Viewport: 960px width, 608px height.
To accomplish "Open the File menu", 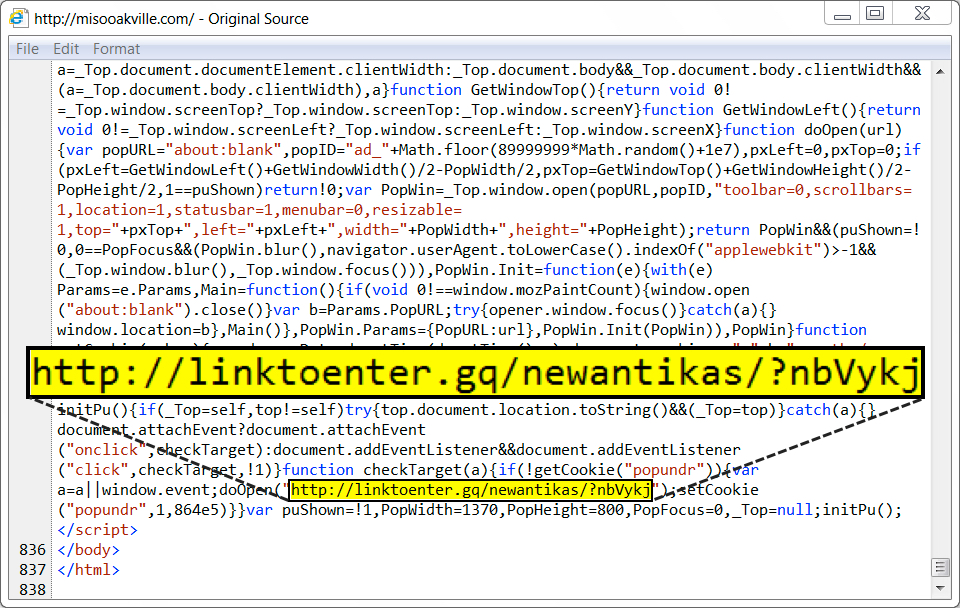I will pyautogui.click(x=27, y=49).
